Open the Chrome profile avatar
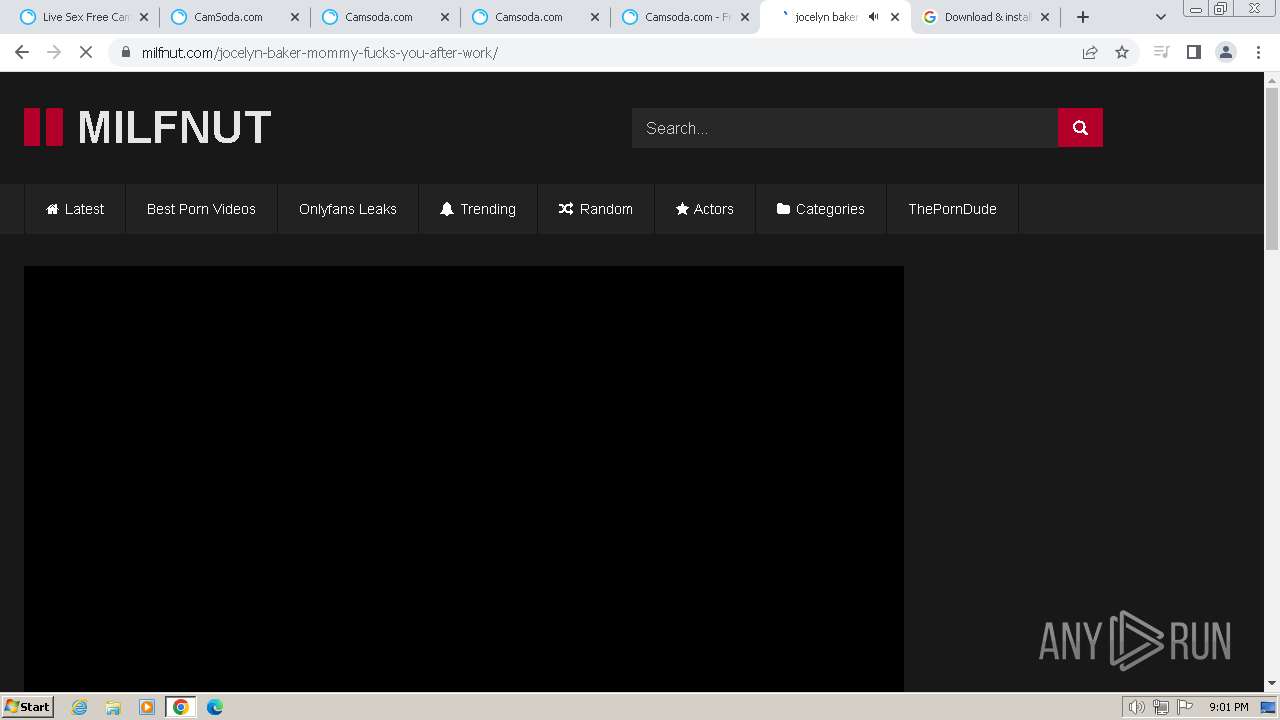 coord(1226,52)
